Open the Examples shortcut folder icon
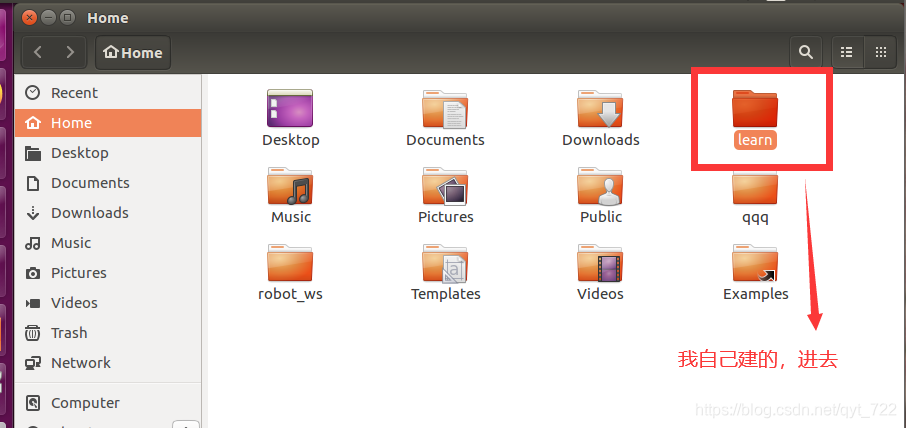906x428 pixels. coord(755,262)
